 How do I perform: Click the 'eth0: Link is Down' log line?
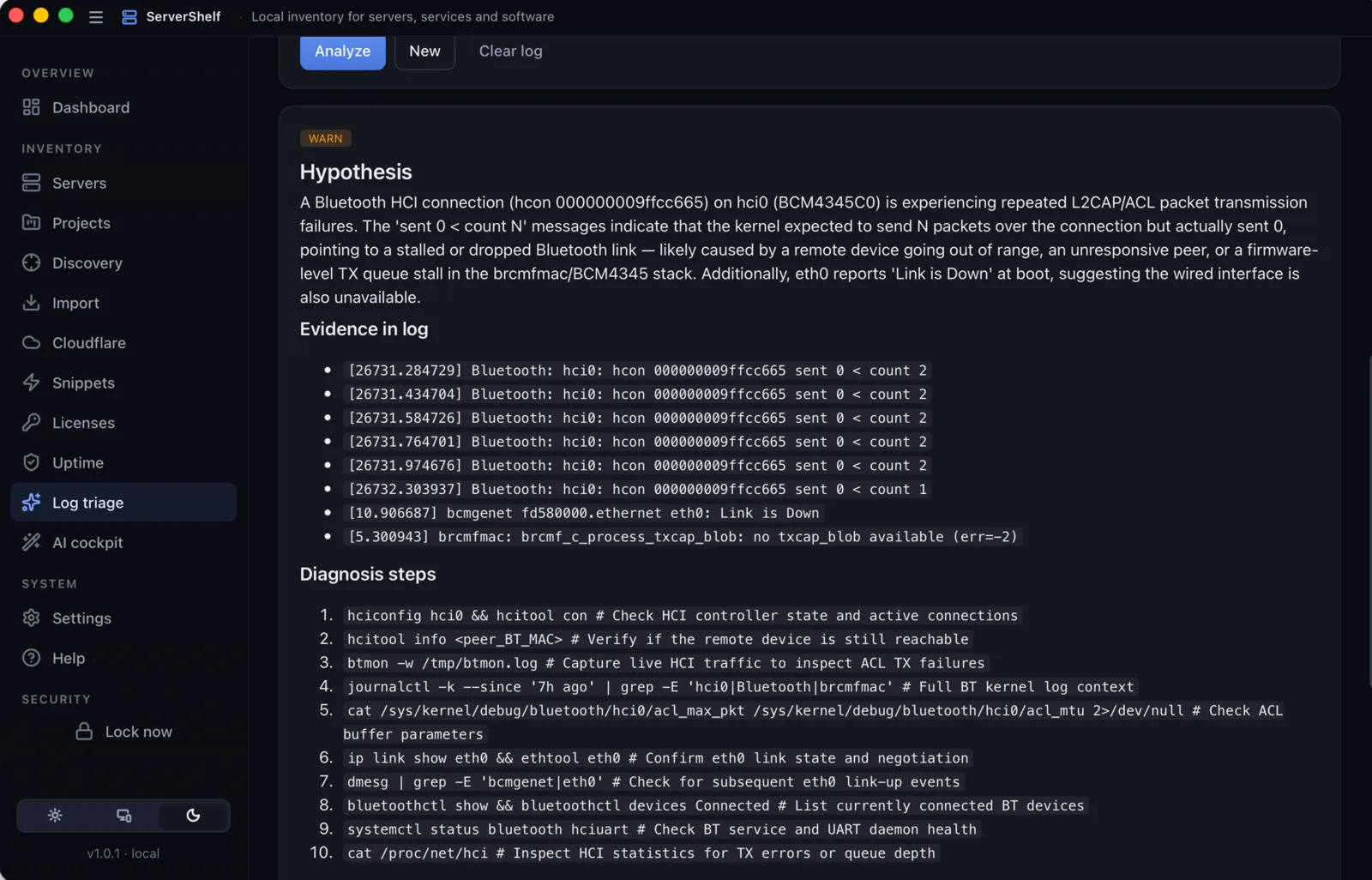coord(583,513)
